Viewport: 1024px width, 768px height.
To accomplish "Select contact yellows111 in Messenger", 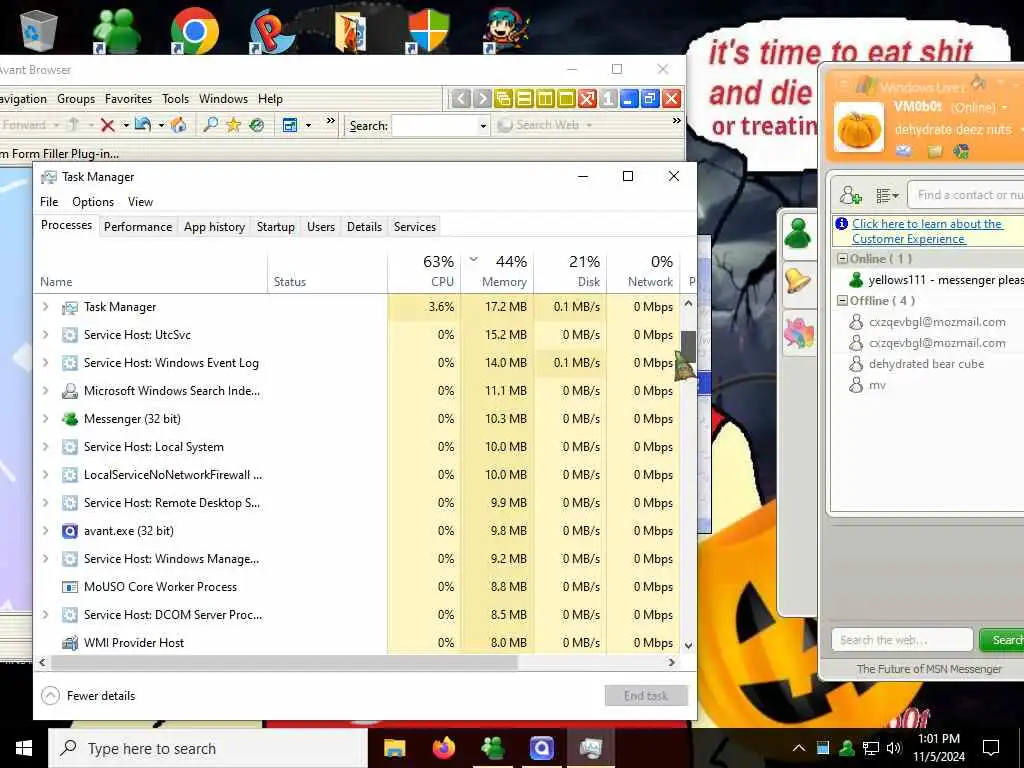I will 935,280.
